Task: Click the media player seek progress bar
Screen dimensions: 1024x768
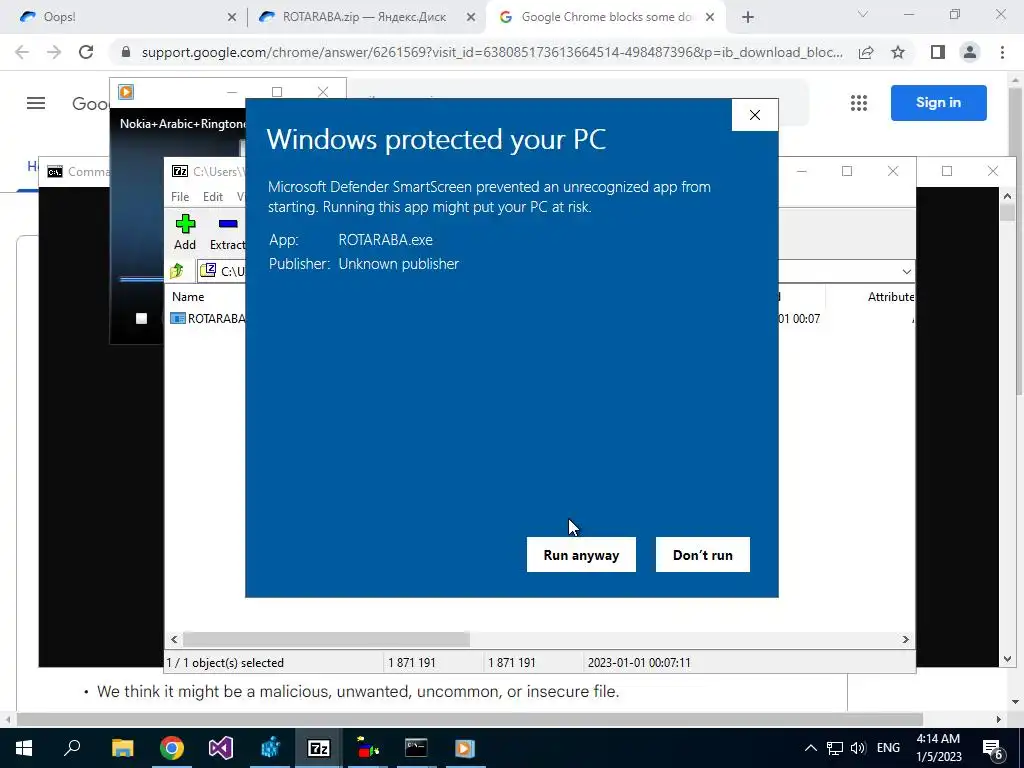Action: 141,279
